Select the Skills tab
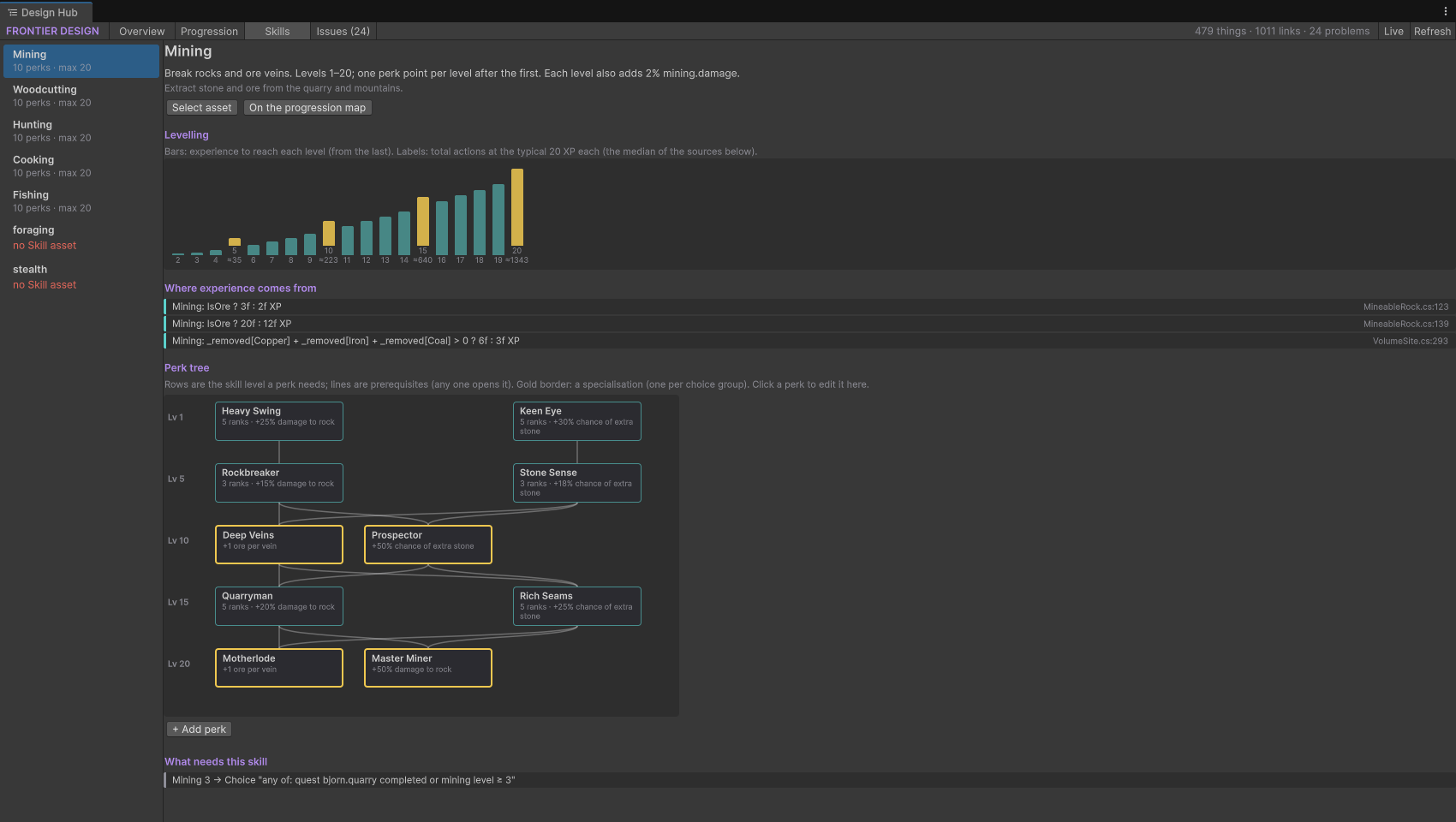This screenshot has width=1456, height=822. point(277,32)
